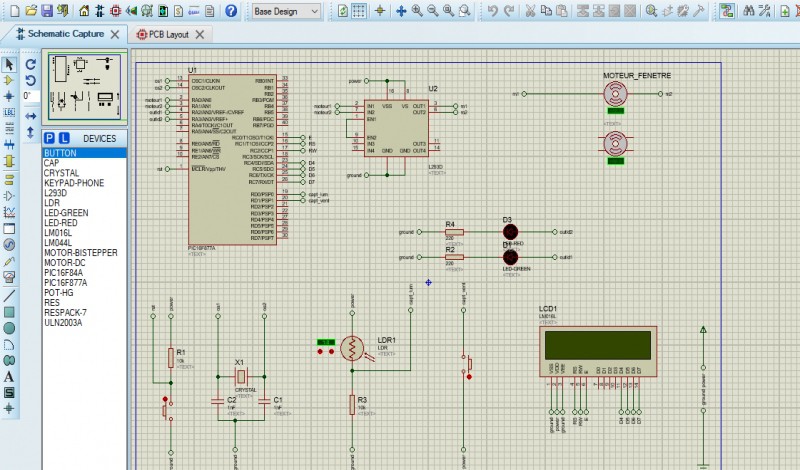Click the Save Project icon
800x470 pixels.
pos(47,11)
